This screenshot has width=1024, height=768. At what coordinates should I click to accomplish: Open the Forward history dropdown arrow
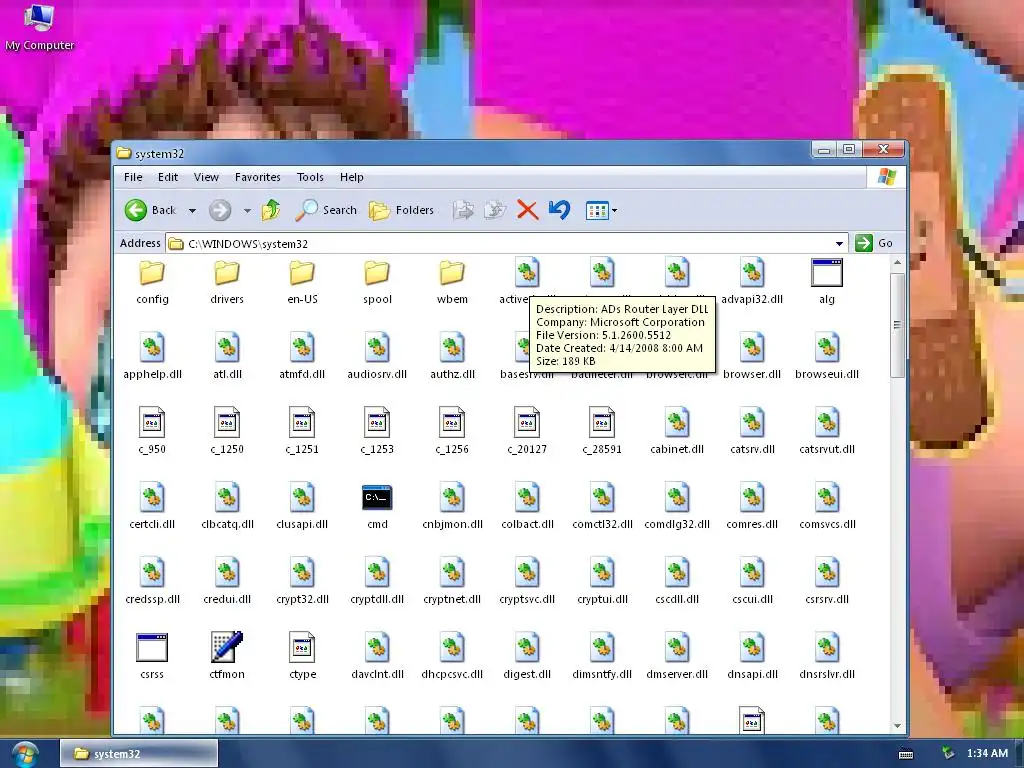tap(247, 210)
